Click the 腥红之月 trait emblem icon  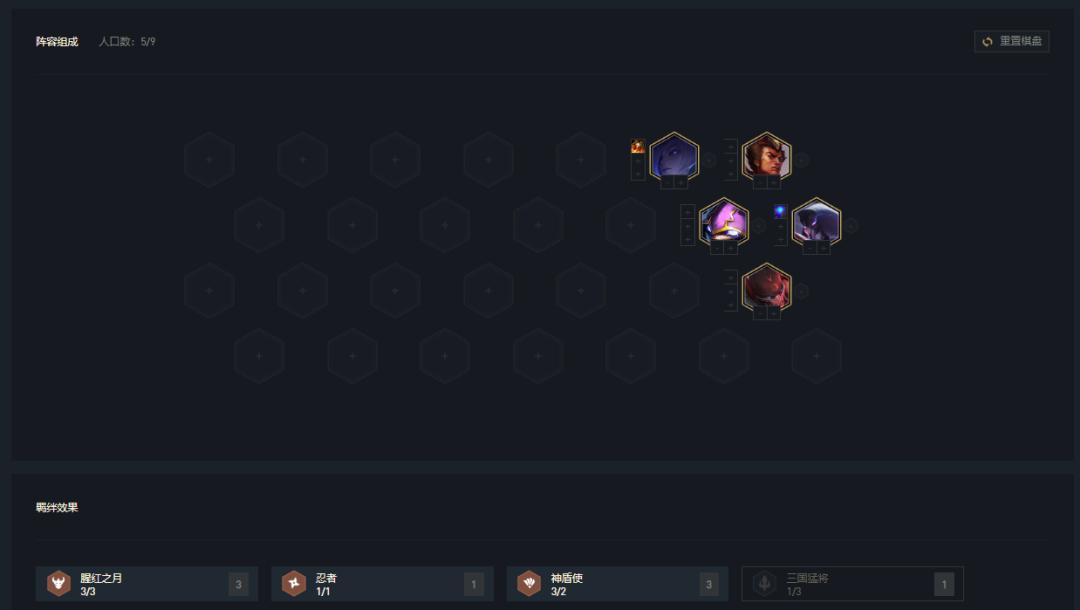point(59,583)
